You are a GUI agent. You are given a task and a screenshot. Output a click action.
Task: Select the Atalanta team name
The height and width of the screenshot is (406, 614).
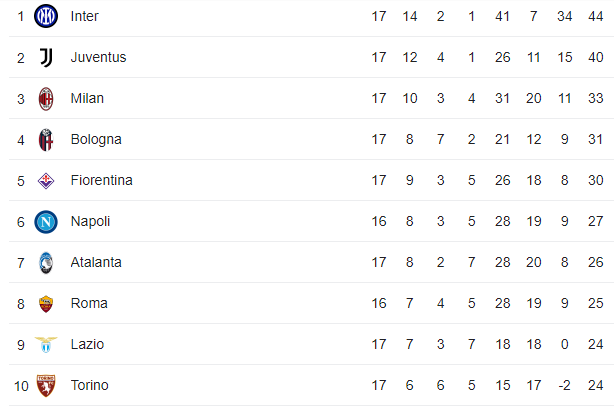[x=96, y=262]
